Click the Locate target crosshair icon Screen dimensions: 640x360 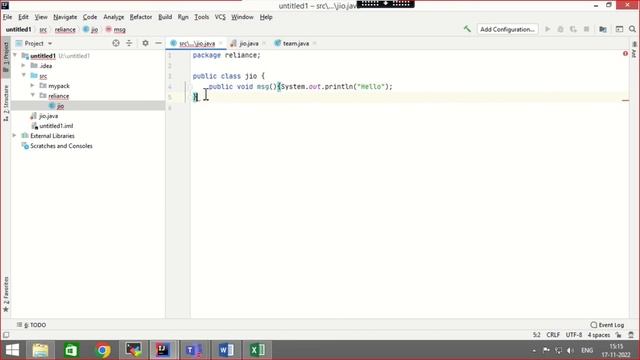point(116,43)
